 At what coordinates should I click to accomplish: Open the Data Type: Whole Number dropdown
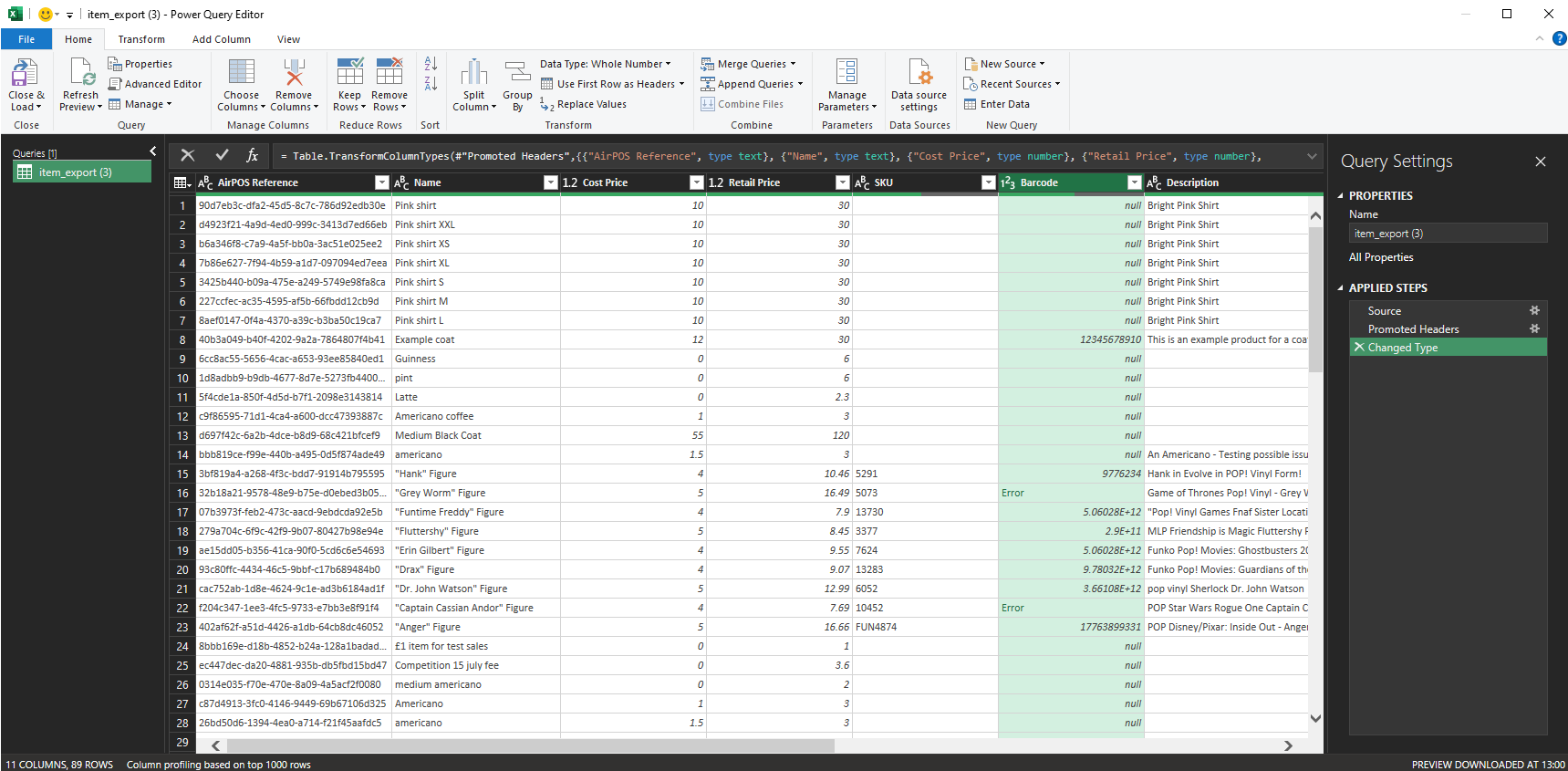(606, 64)
